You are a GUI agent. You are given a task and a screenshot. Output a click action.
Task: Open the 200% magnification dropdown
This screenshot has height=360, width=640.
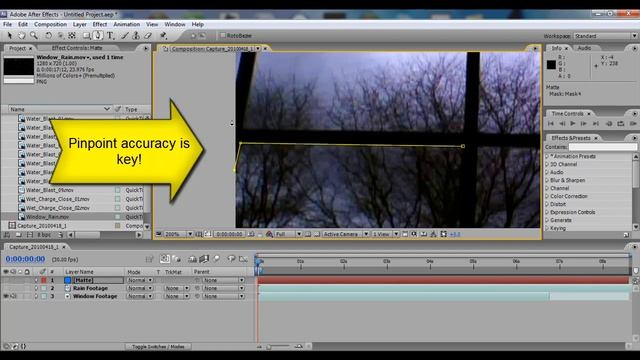point(178,234)
